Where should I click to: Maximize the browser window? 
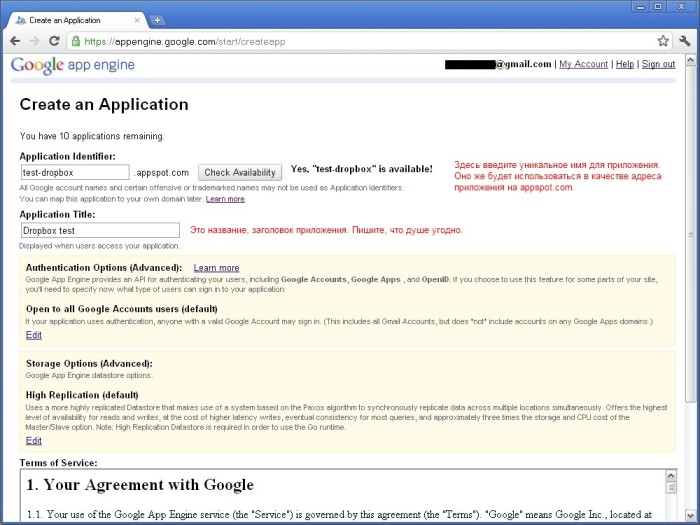coord(658,7)
